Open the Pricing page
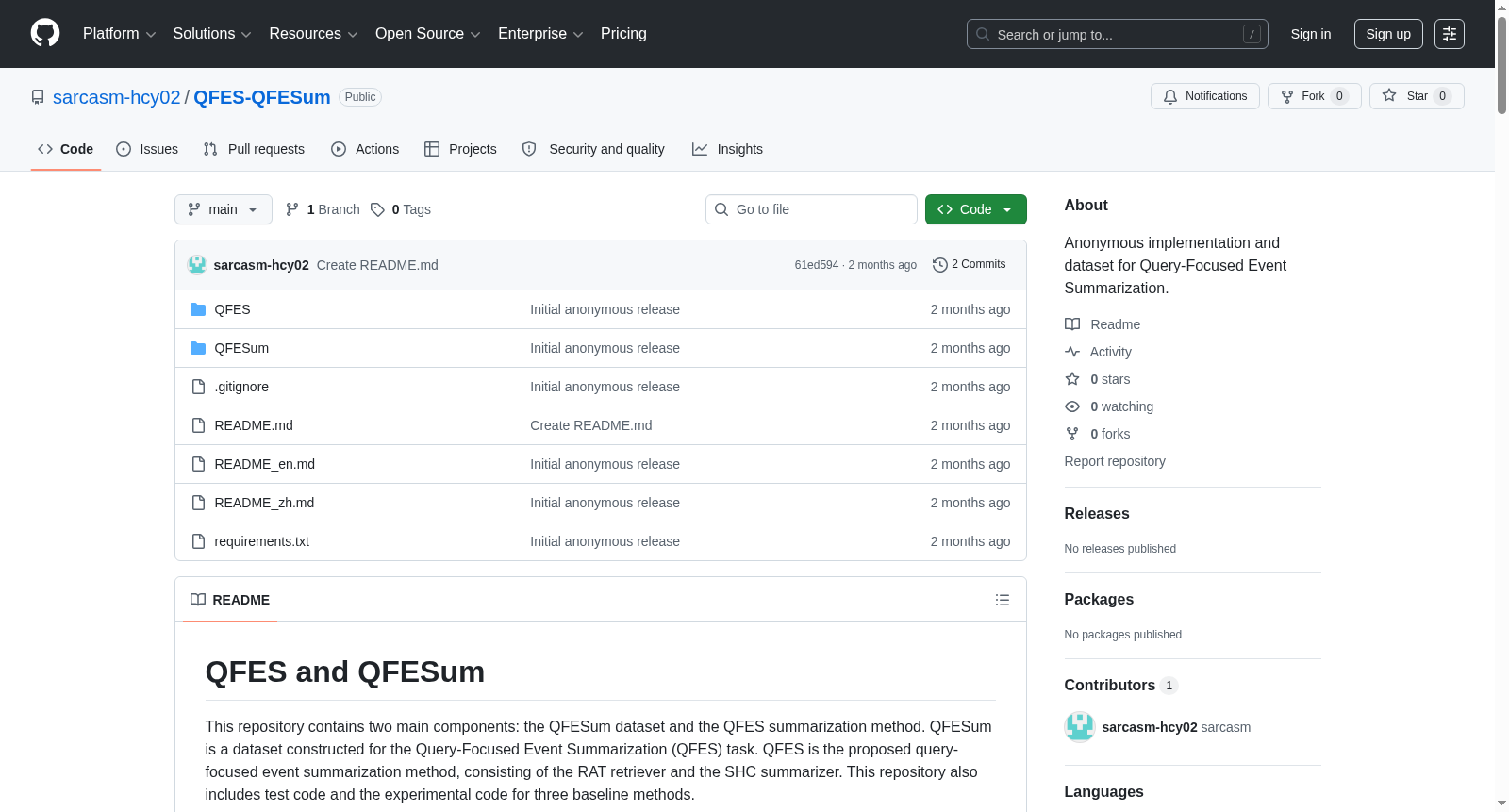Screen dimensions: 1509x812 click(x=623, y=34)
